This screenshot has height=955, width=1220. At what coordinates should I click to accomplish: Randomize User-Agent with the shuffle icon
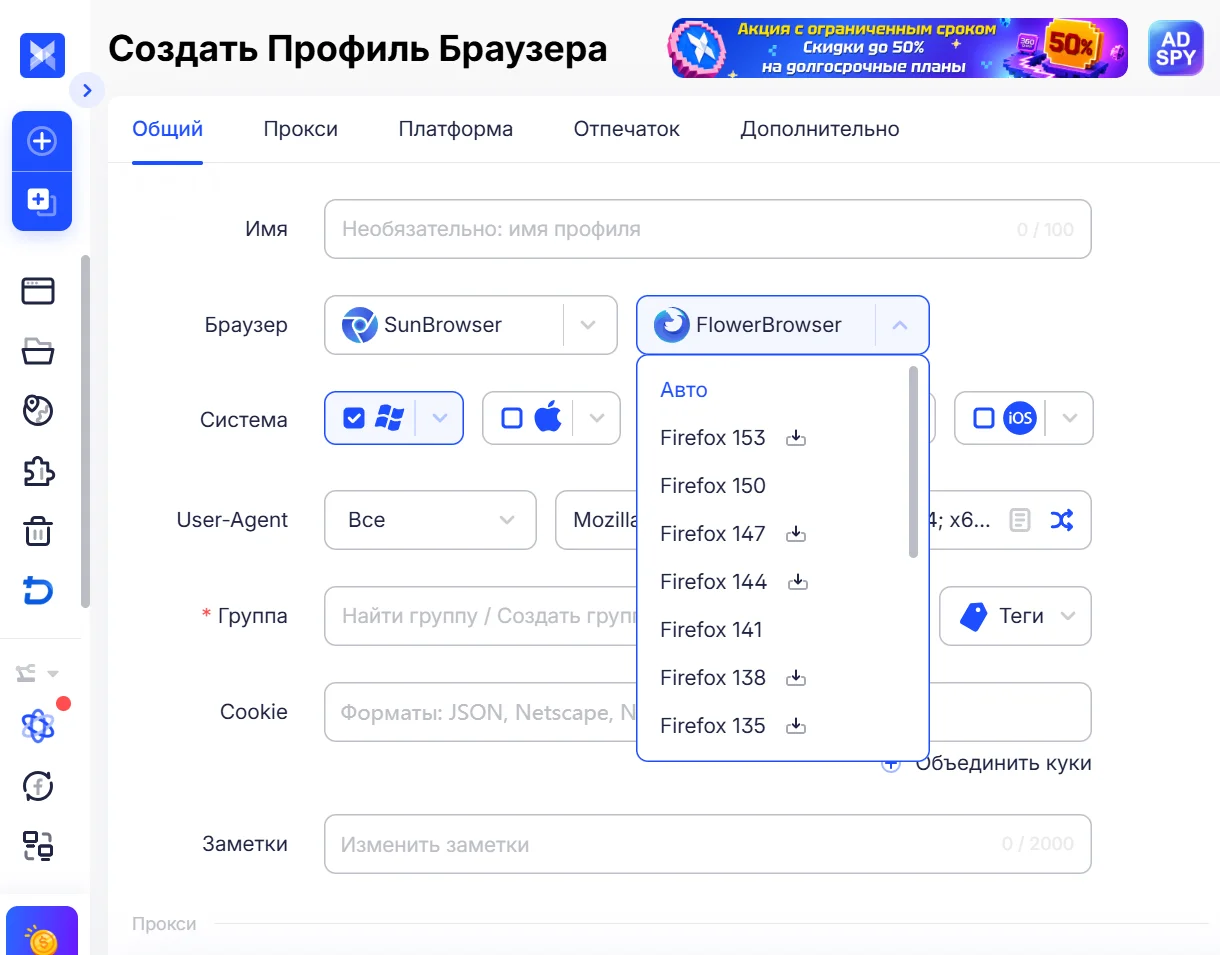tap(1061, 520)
